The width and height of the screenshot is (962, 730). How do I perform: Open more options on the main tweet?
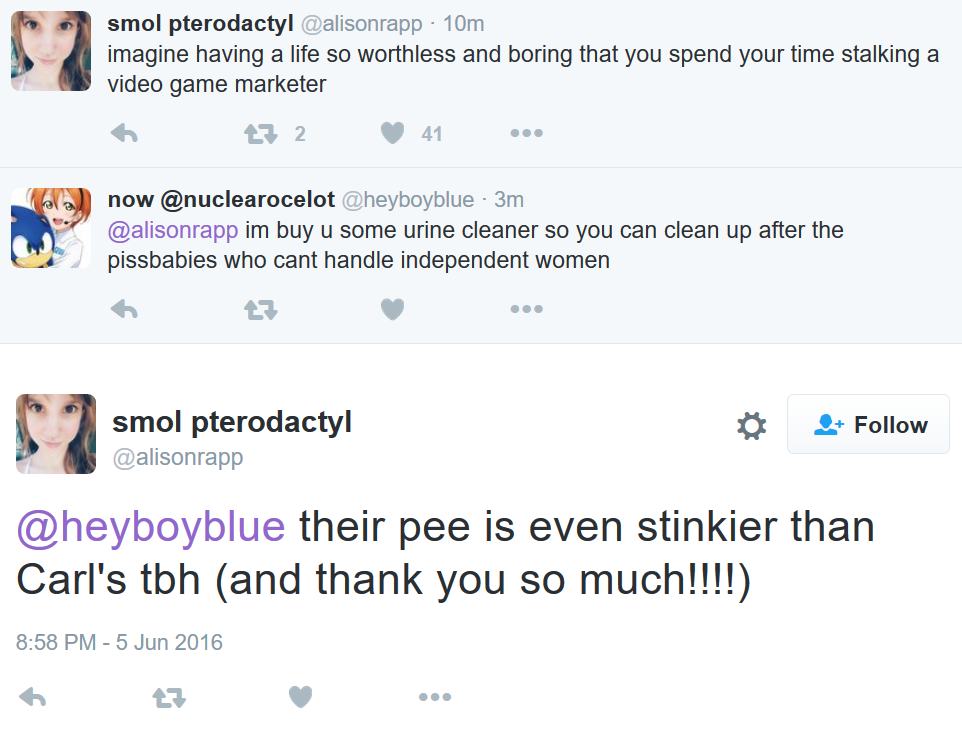point(434,697)
